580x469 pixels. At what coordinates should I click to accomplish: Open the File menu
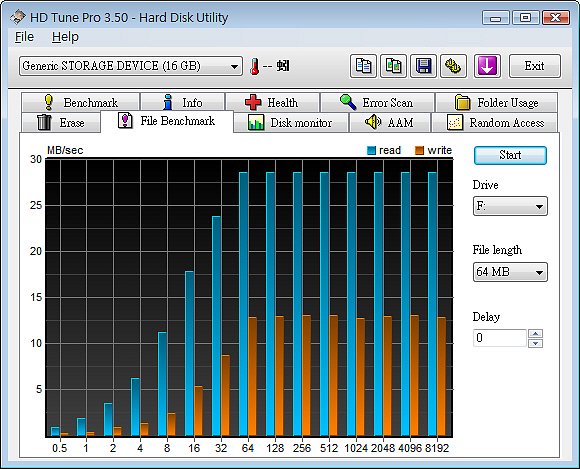coord(24,37)
